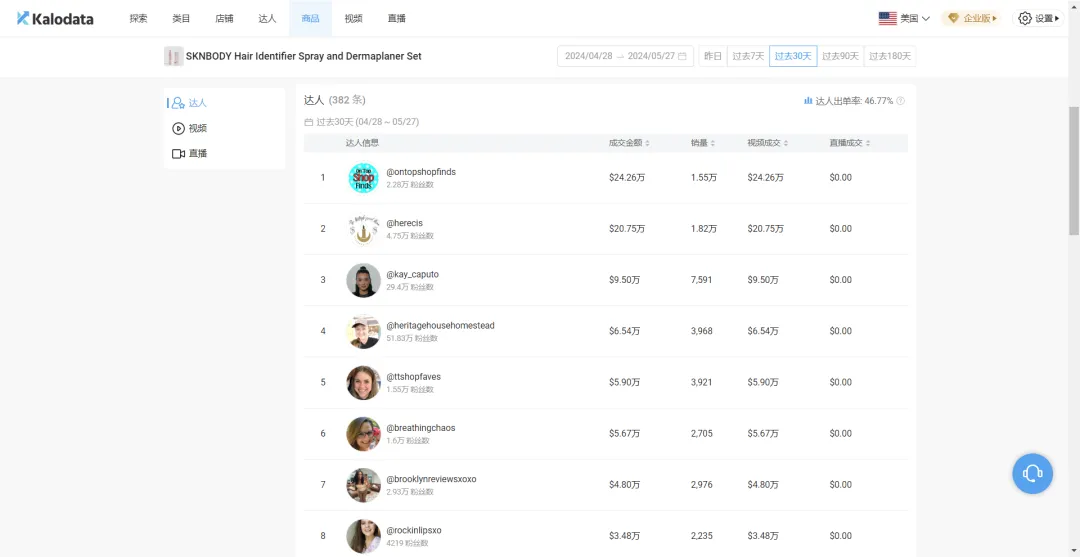Viewport: 1080px width, 557px height.
Task: Click the Kalodata logo
Action: [x=55, y=18]
